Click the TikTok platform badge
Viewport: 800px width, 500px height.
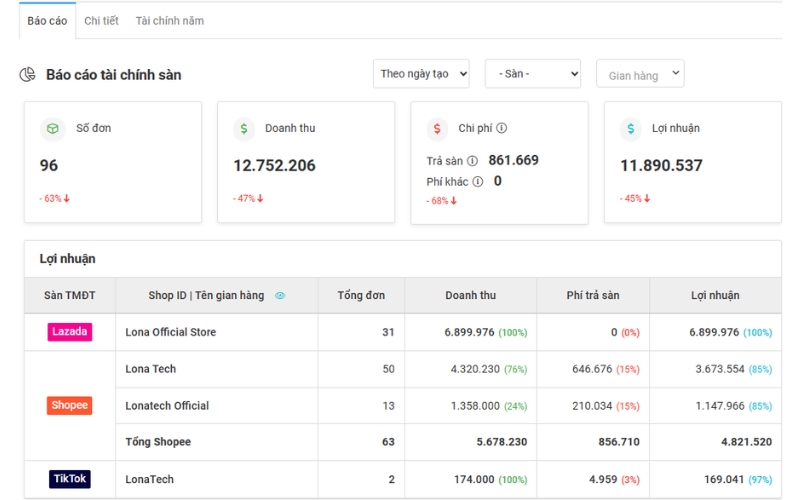pyautogui.click(x=69, y=479)
